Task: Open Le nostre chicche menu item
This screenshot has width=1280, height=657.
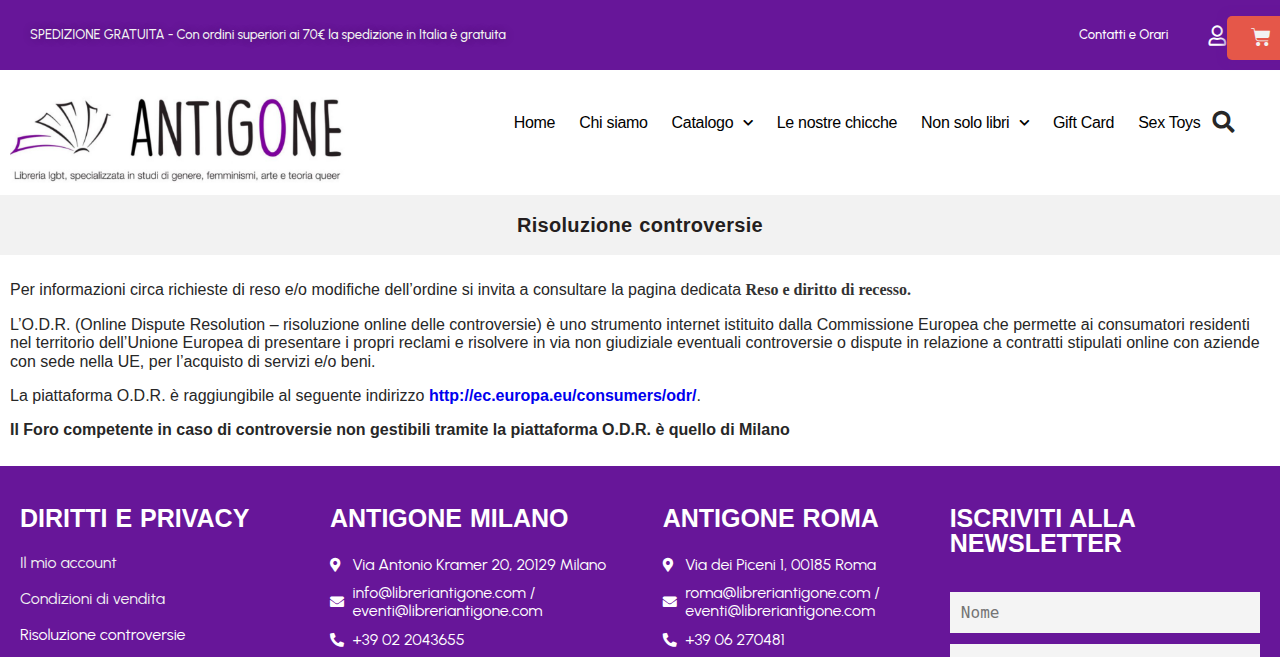Action: [x=837, y=122]
